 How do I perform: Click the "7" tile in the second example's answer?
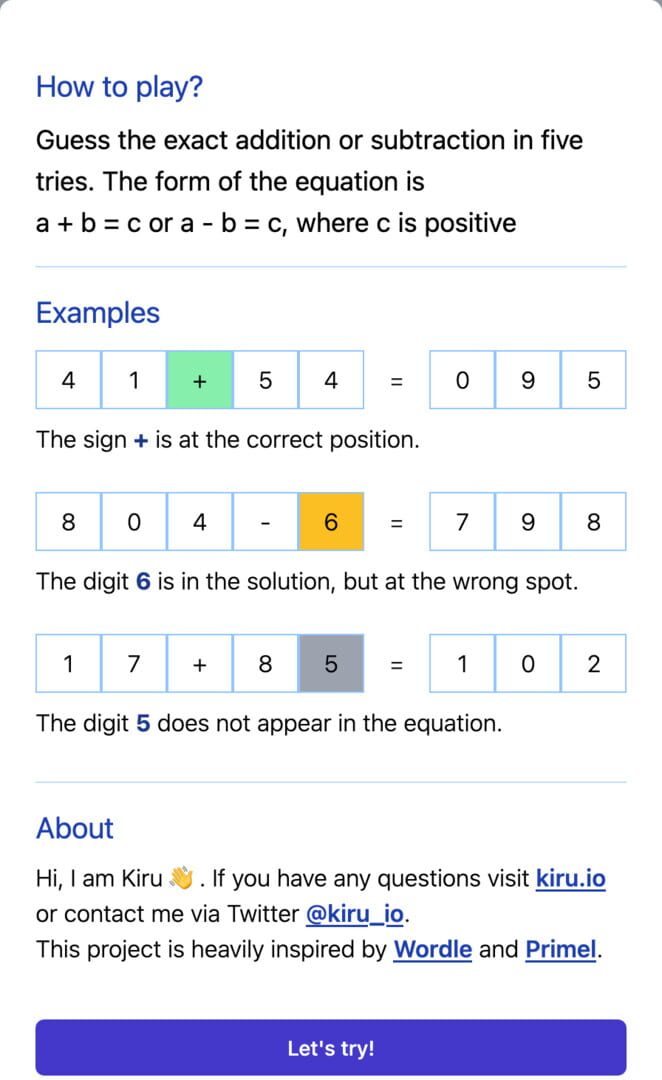(x=462, y=522)
